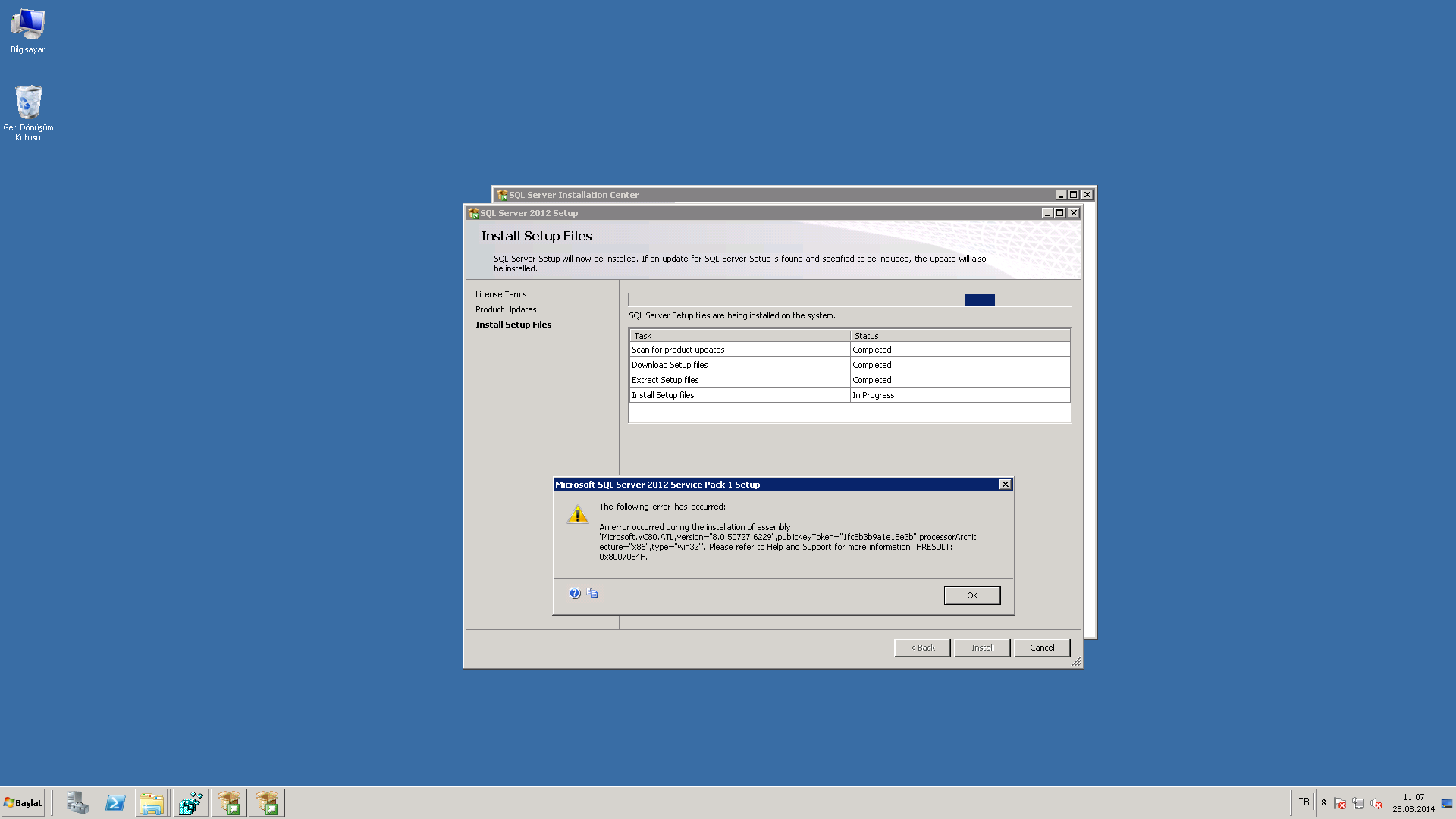Open the Bilgisayar desktop icon
The image size is (1456, 819).
click(28, 31)
